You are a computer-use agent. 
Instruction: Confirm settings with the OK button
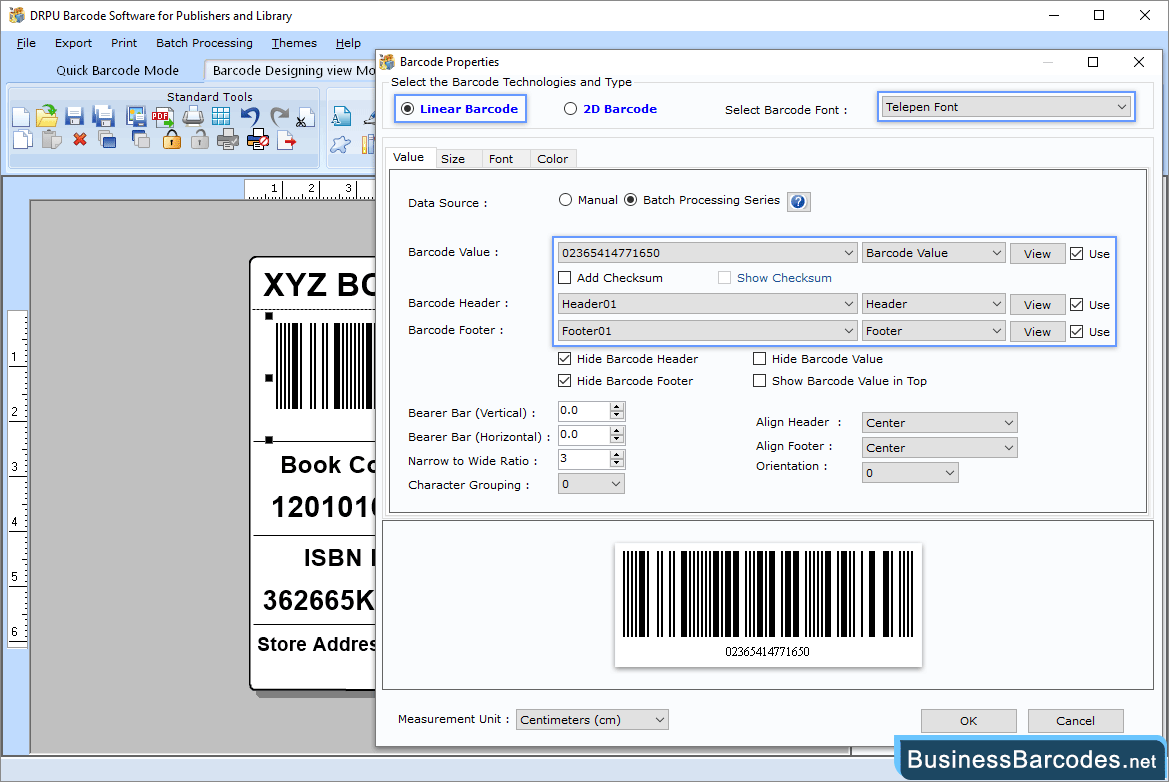point(968,721)
